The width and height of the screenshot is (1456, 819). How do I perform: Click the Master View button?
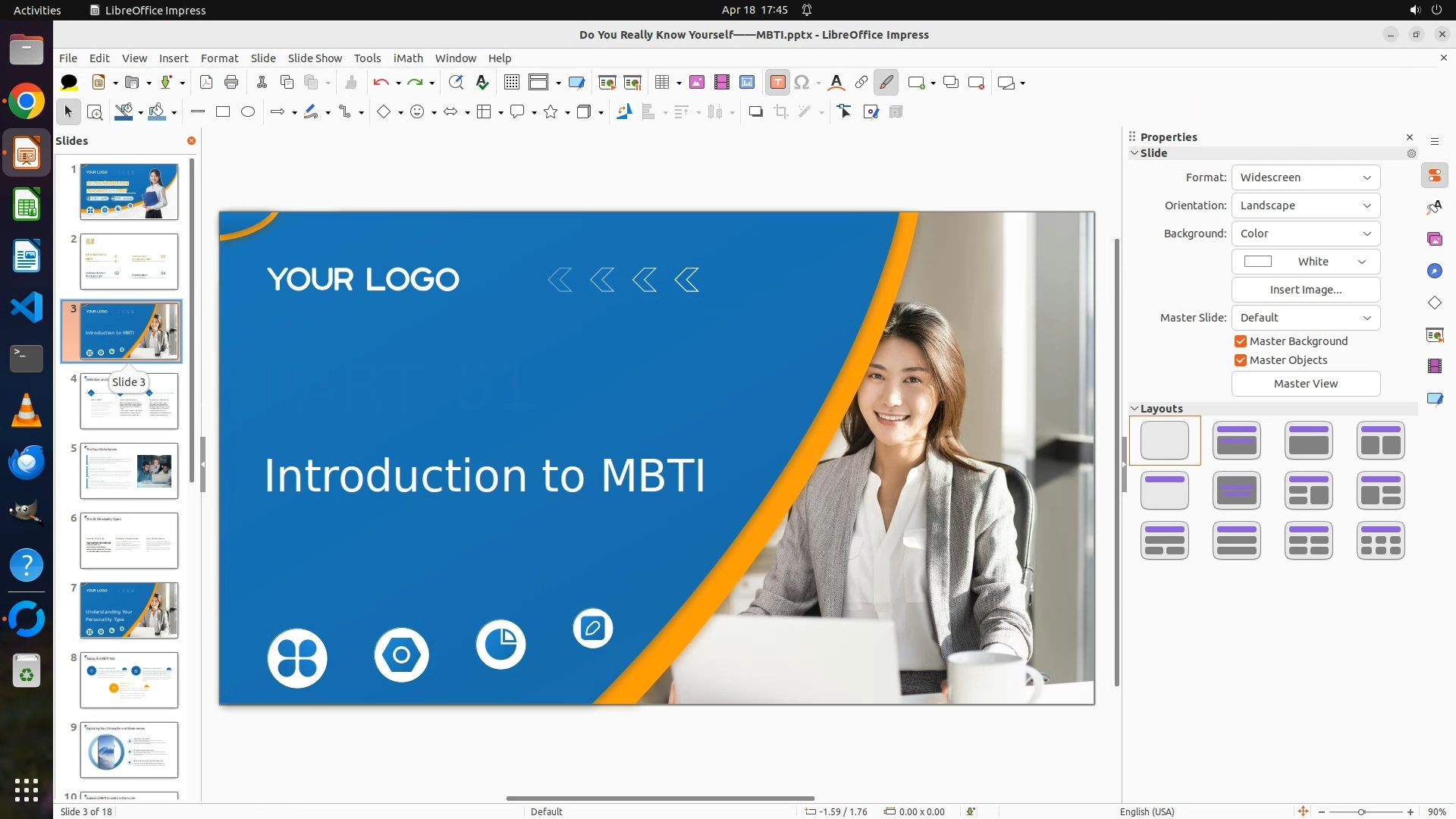click(x=1305, y=384)
